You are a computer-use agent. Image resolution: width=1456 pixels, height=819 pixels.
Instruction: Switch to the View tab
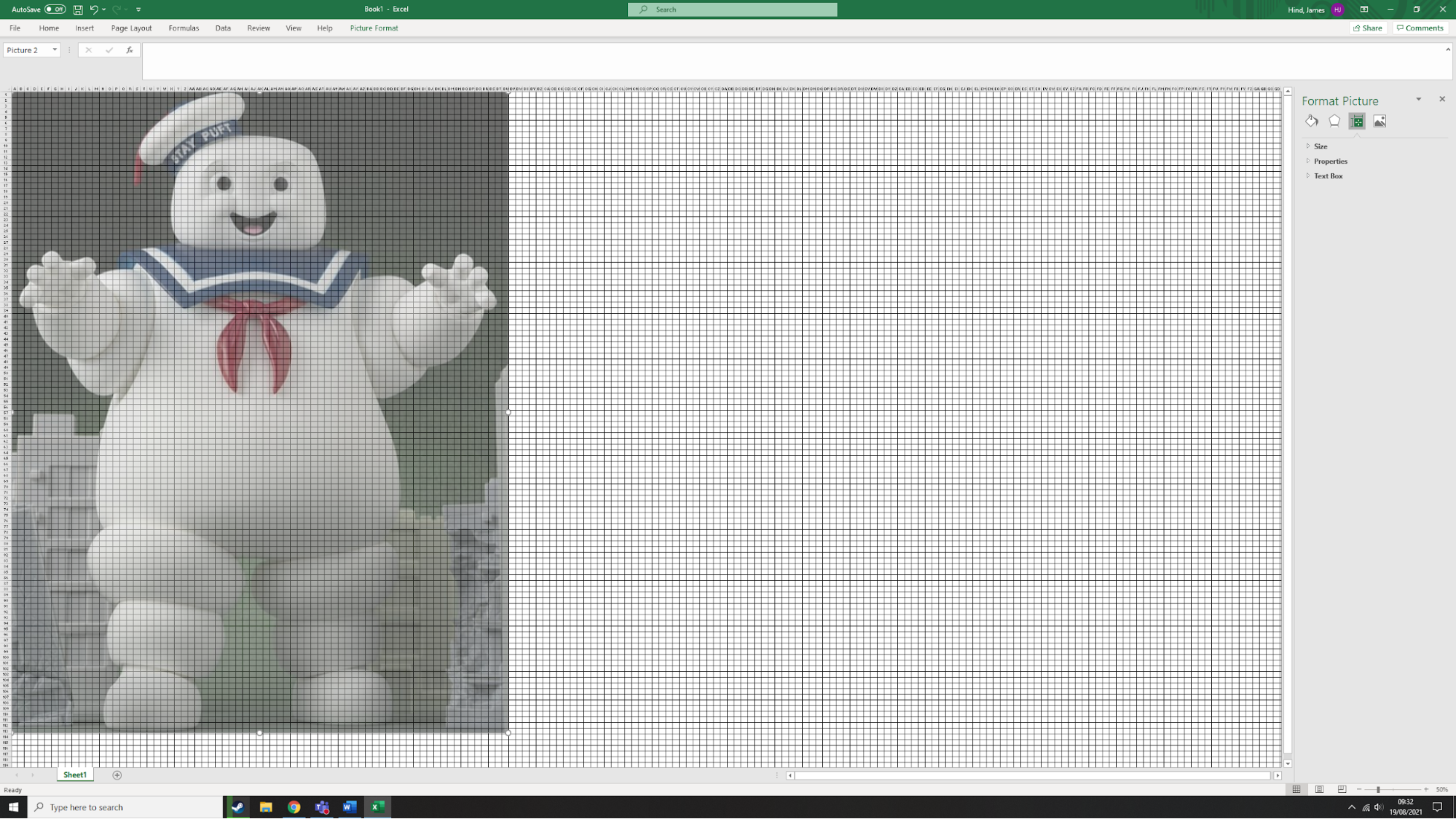click(294, 28)
